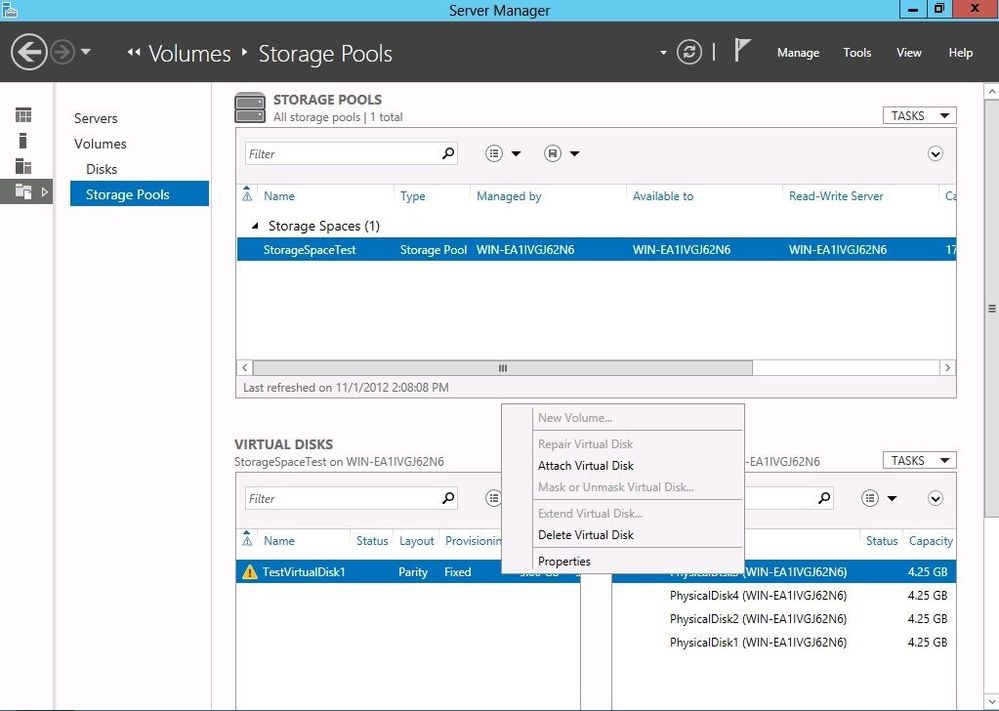Select Properties in context menu
This screenshot has width=999, height=711.
pyautogui.click(x=564, y=561)
